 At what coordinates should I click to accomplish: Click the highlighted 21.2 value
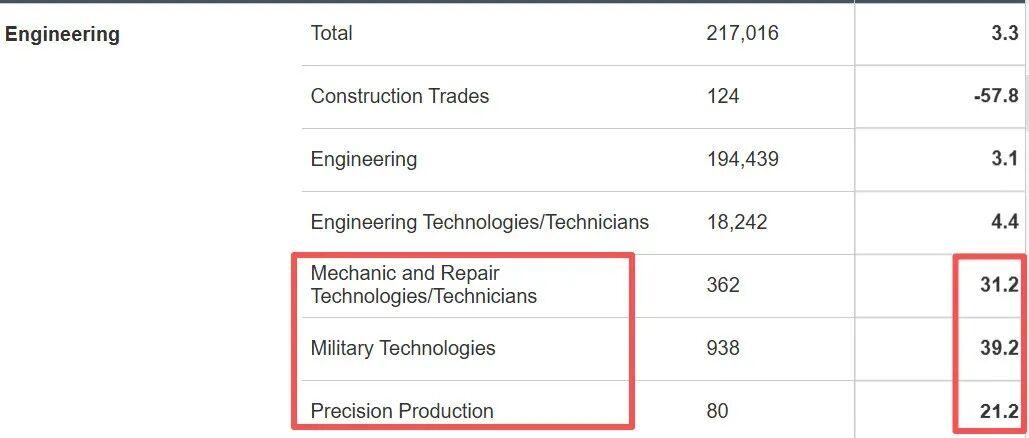pyautogui.click(x=999, y=411)
